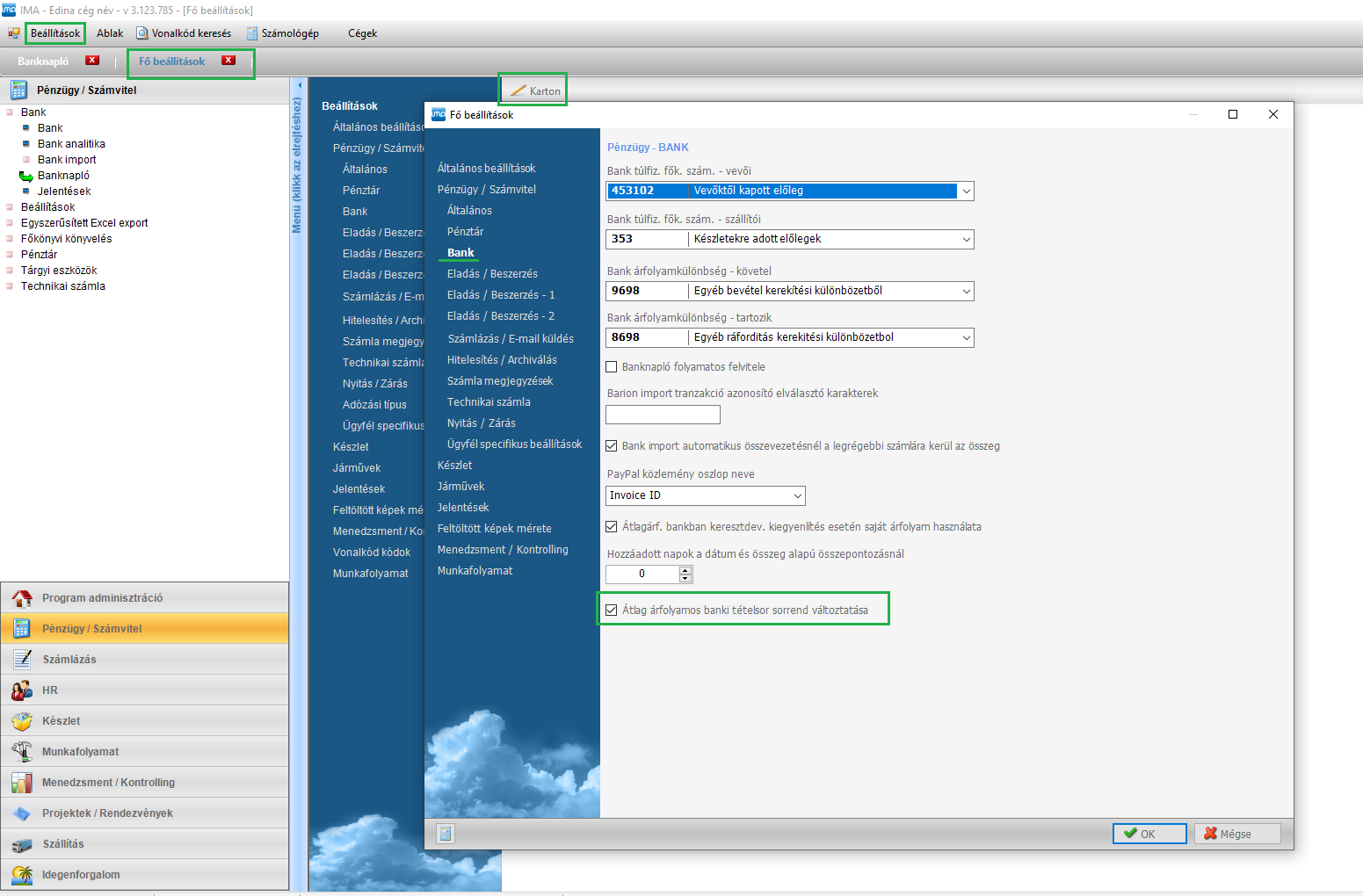Image resolution: width=1363 pixels, height=896 pixels.
Task: Open the Program adminisztráció house icon
Action: coord(22,598)
